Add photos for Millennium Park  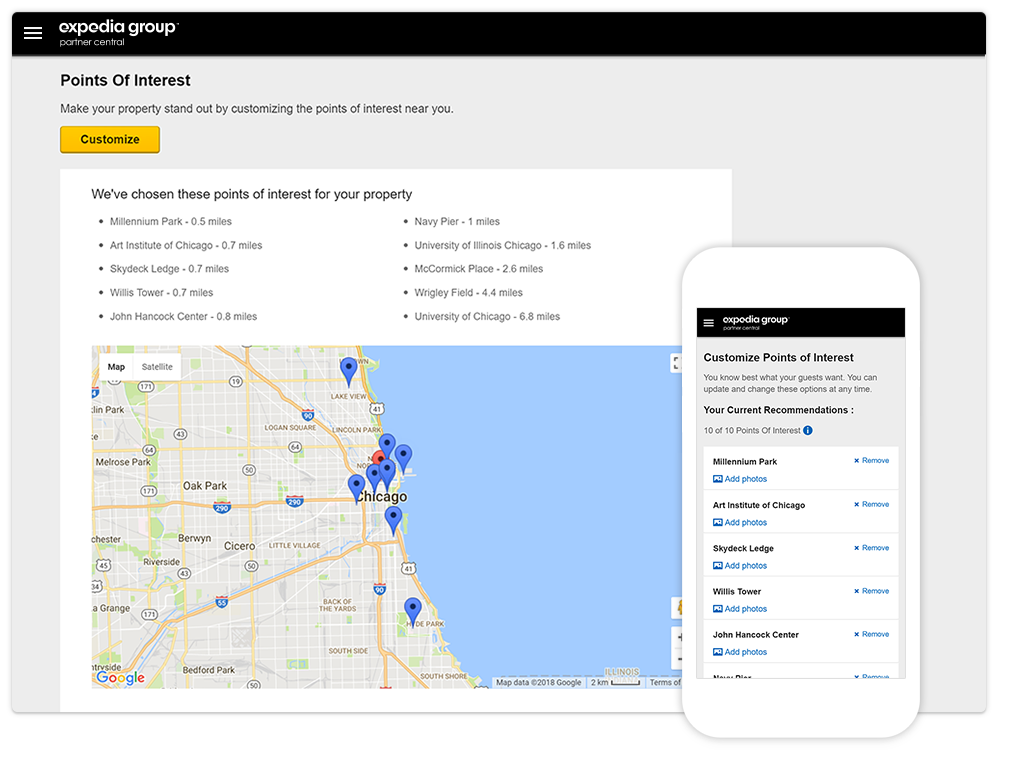coord(740,479)
